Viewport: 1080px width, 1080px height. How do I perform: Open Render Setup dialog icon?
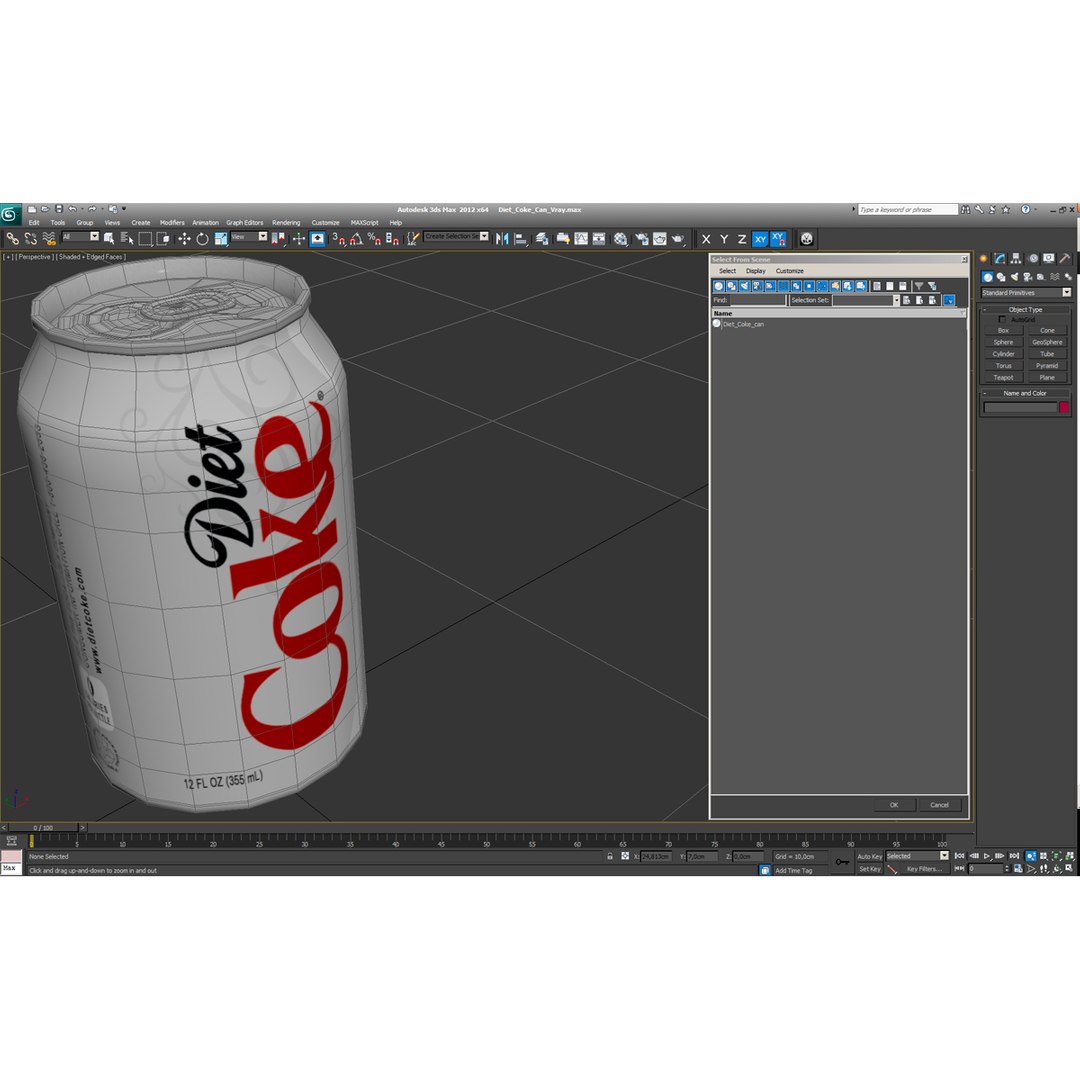[x=642, y=239]
